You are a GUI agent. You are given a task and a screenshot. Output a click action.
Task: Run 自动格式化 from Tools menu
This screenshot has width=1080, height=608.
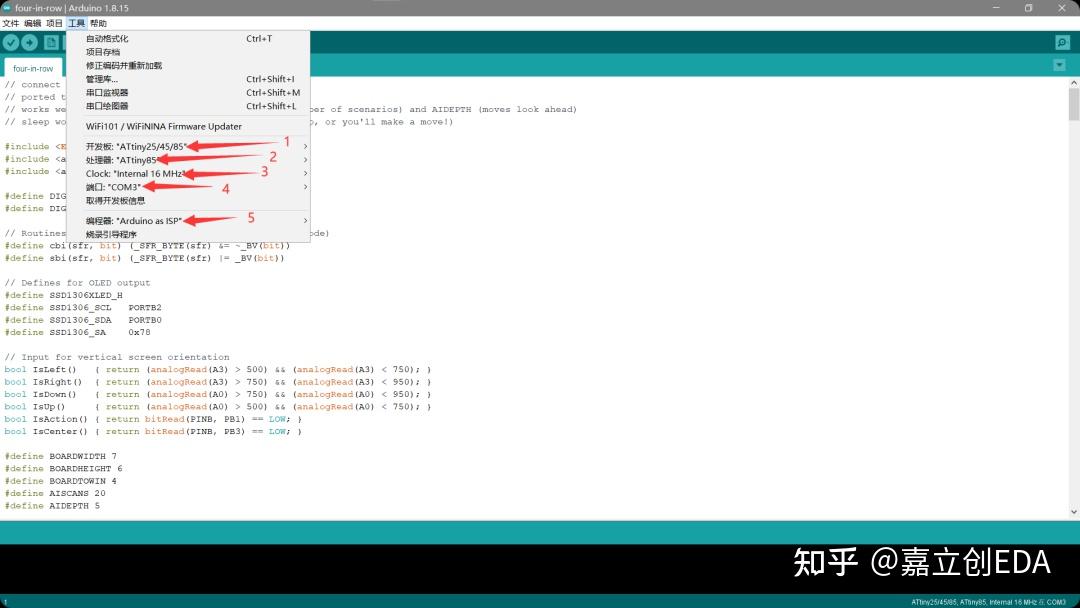coord(105,38)
